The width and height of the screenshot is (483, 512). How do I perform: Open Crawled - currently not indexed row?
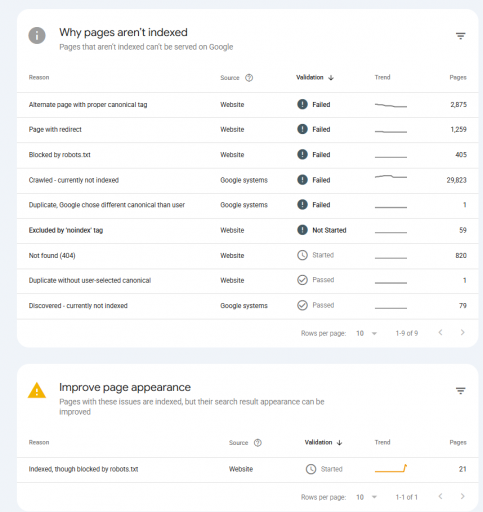248,180
